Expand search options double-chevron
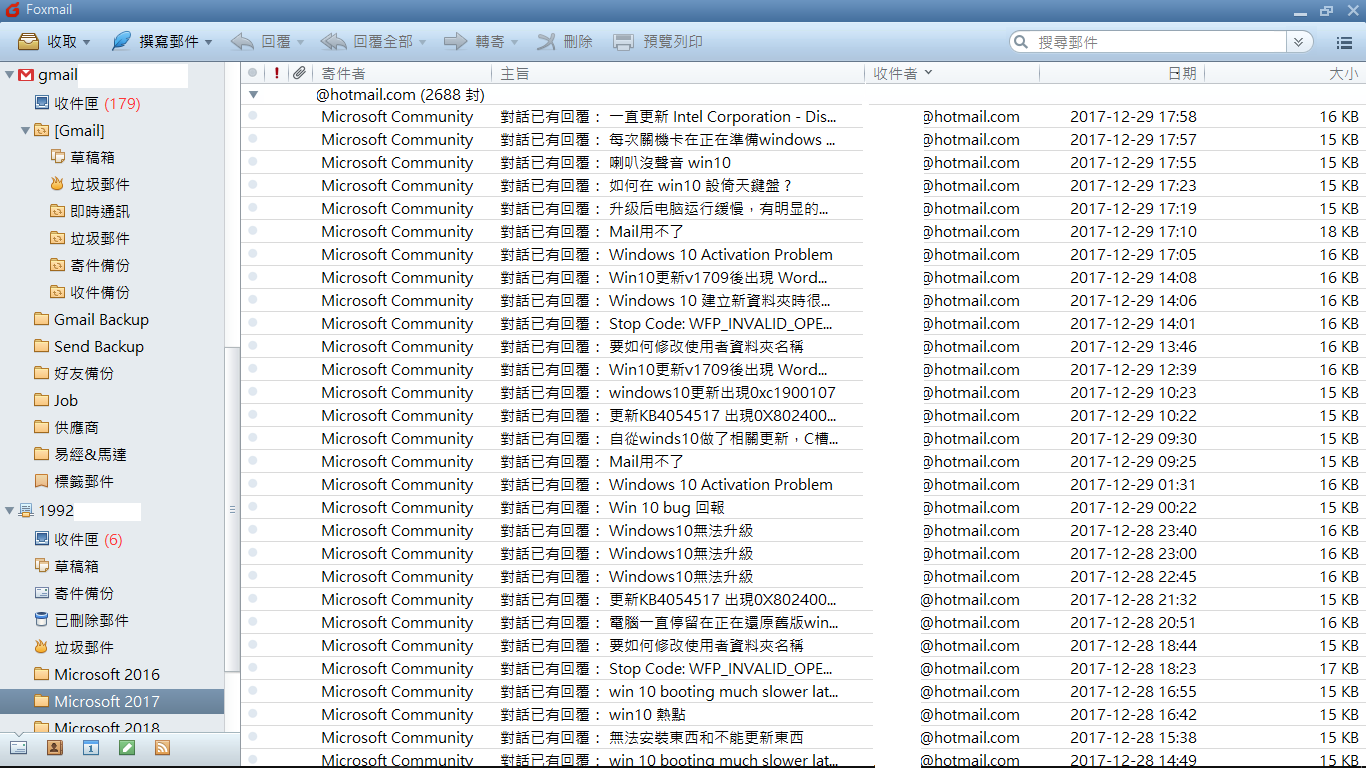Viewport: 1366px width, 768px height. (1299, 42)
